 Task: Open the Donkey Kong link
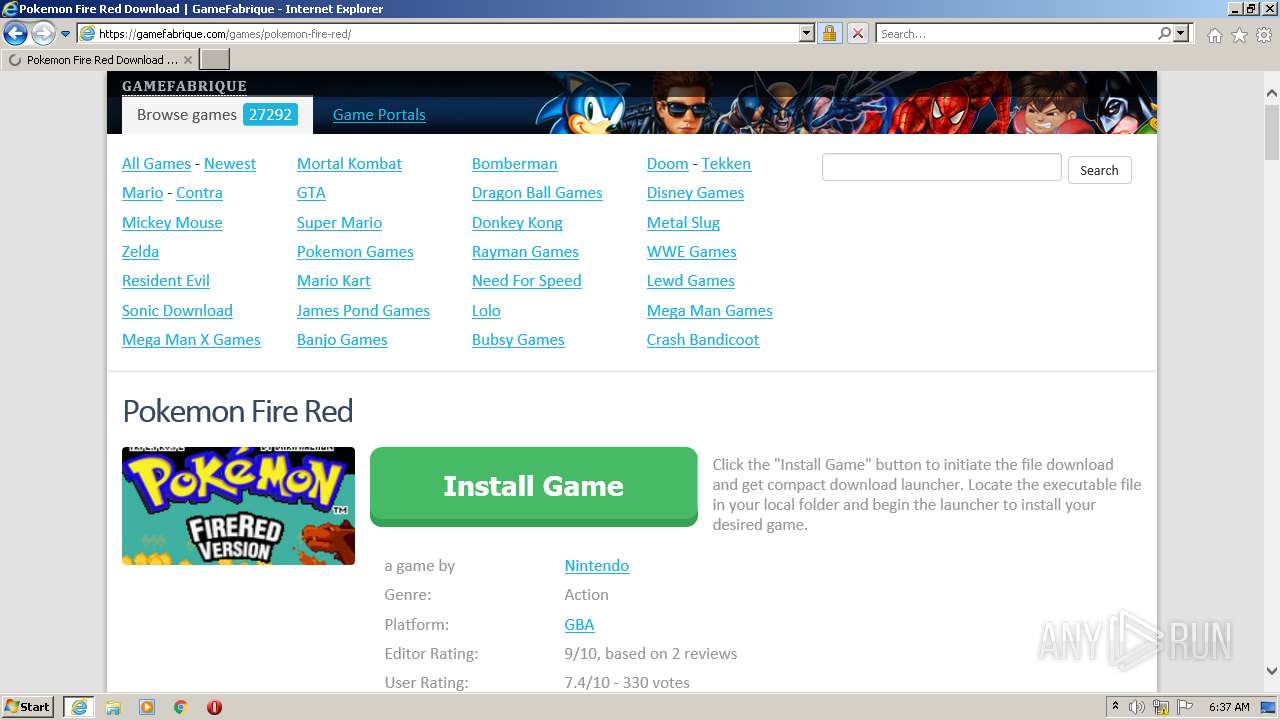coord(517,222)
